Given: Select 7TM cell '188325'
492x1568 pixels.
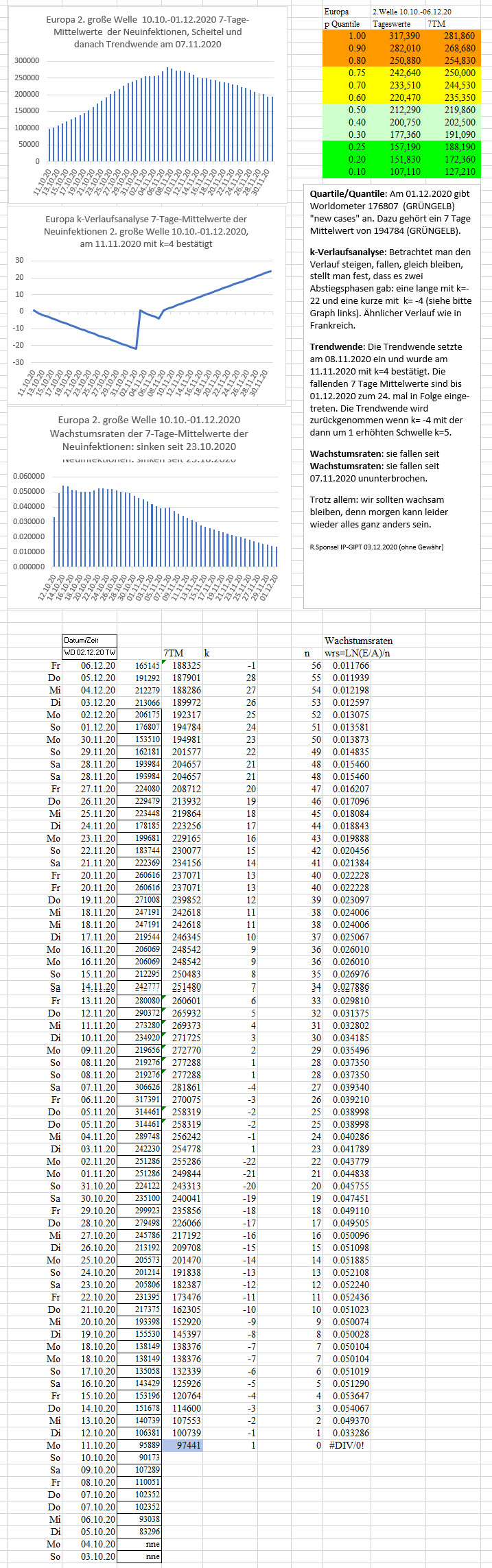Looking at the screenshot, I should [182, 665].
